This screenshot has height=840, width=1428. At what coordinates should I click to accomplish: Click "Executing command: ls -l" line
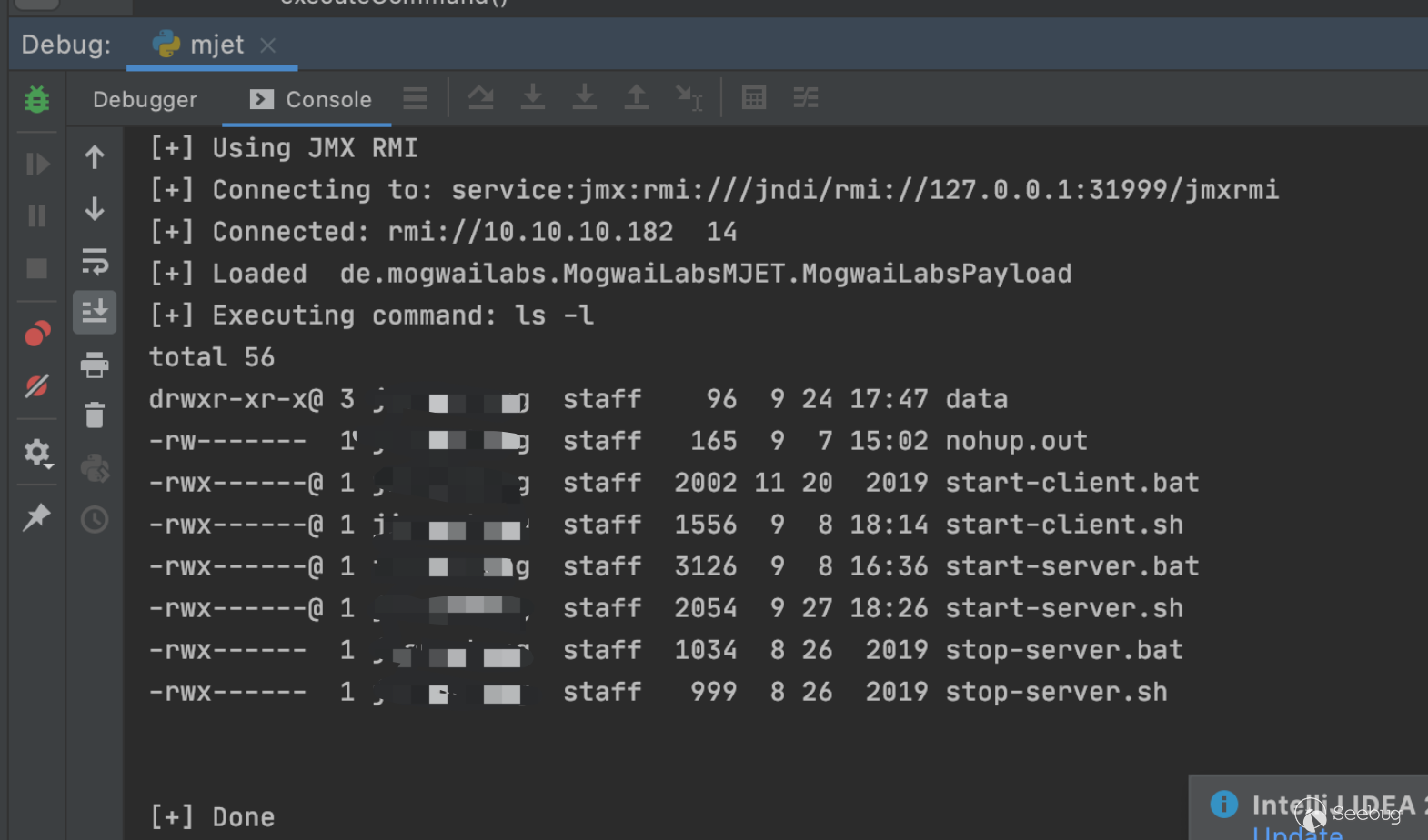pyautogui.click(x=372, y=315)
